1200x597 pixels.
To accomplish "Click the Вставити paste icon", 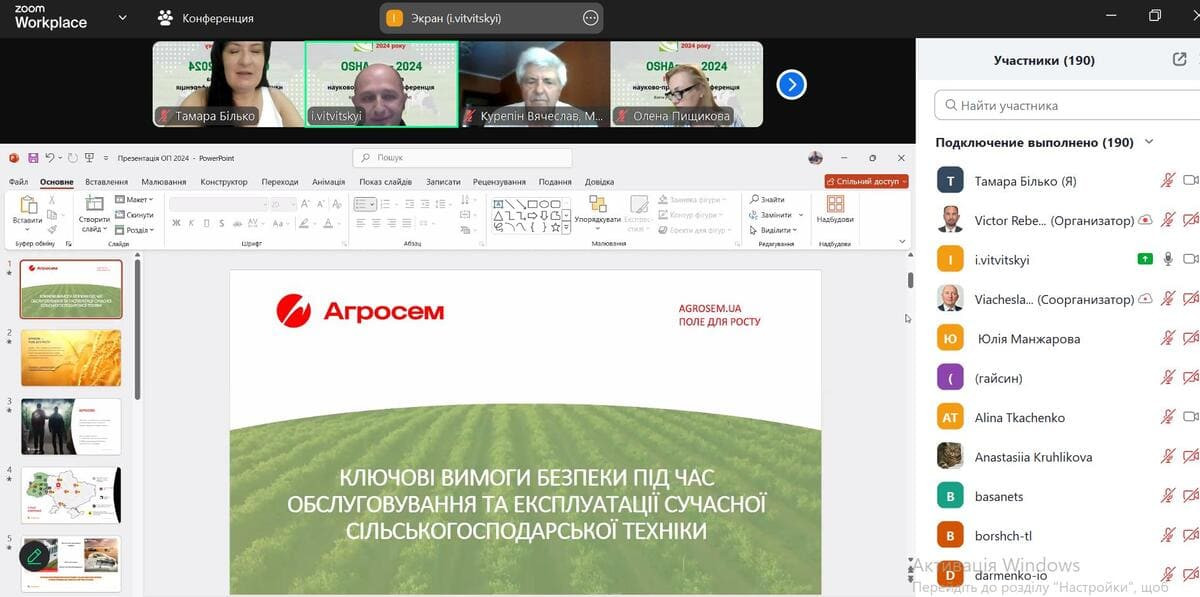I will click(x=28, y=205).
